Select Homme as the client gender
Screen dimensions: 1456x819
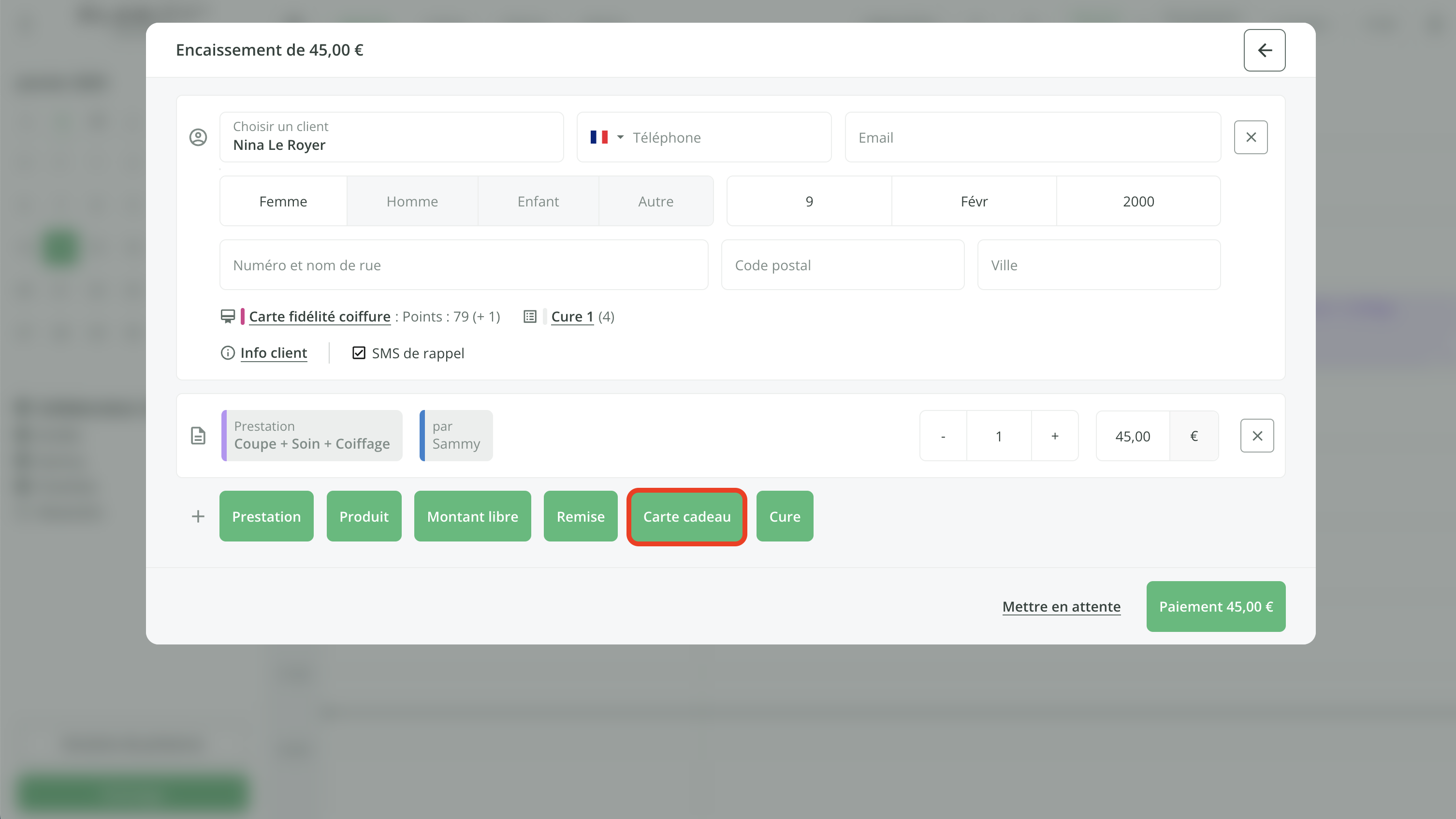point(412,202)
